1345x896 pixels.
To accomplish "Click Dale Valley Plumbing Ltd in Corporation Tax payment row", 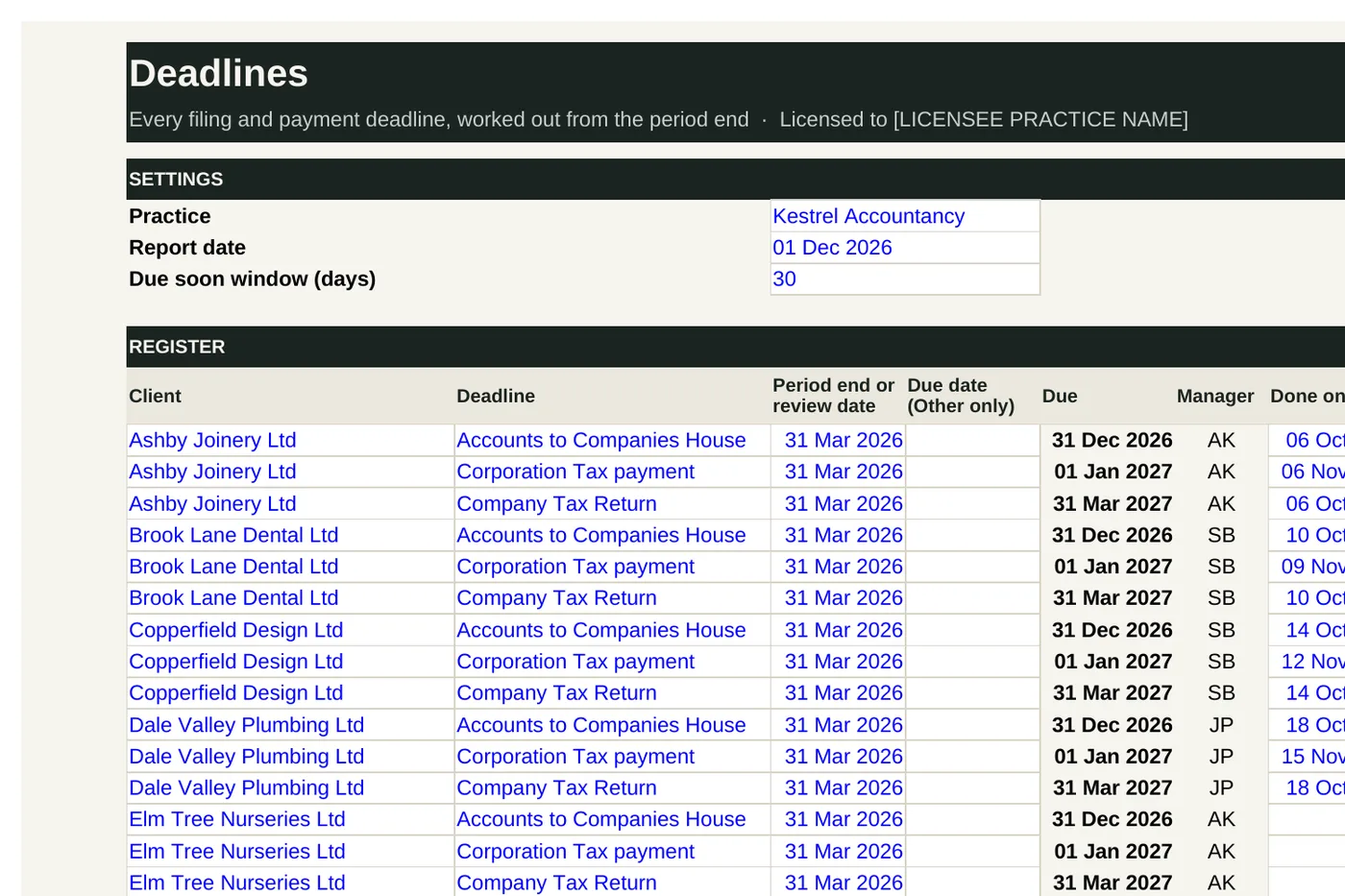I will click(x=290, y=757).
